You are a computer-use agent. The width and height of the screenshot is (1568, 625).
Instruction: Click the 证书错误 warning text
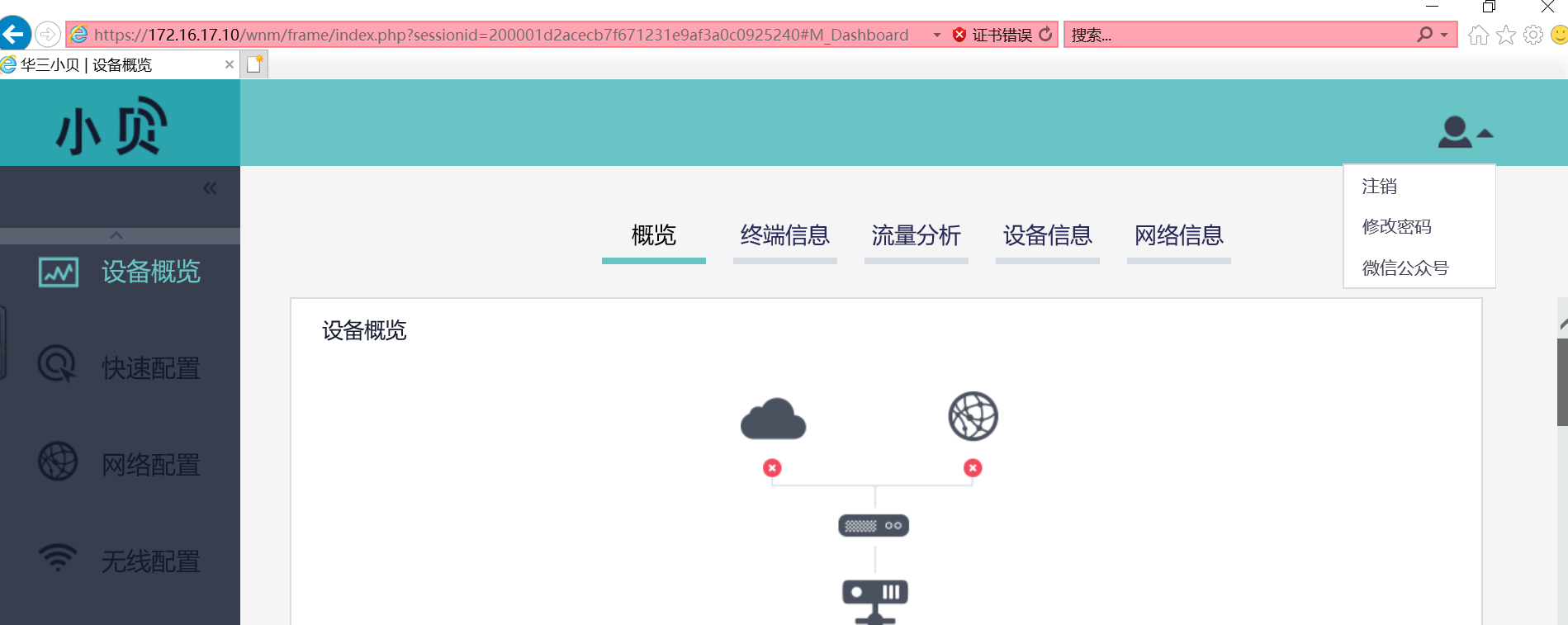pos(1002,35)
